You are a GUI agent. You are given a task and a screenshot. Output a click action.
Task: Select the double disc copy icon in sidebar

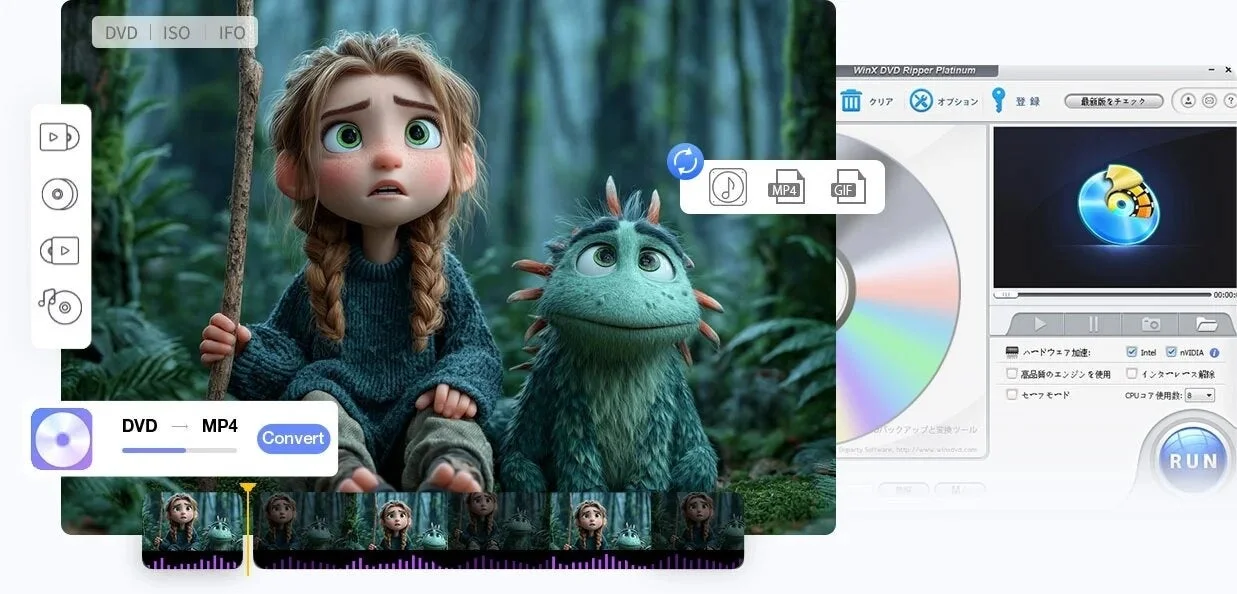pyautogui.click(x=60, y=194)
